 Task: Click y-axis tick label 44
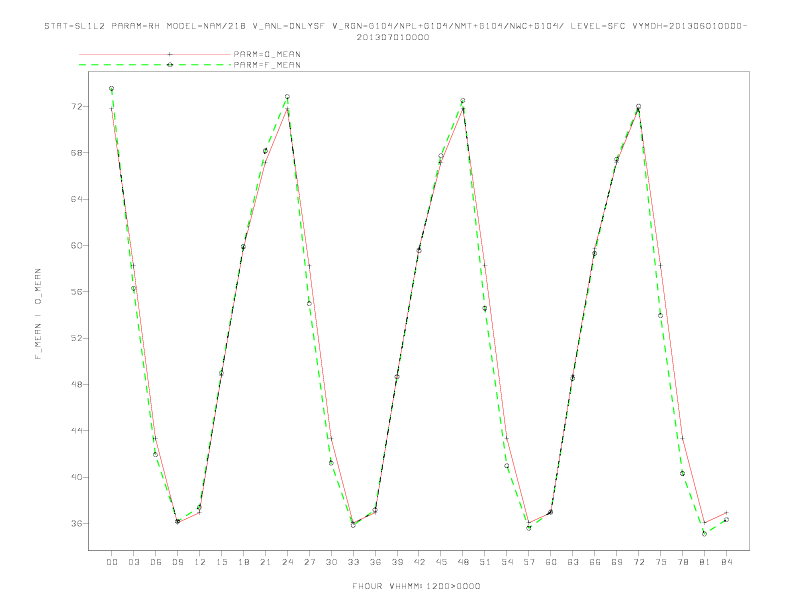coord(77,430)
